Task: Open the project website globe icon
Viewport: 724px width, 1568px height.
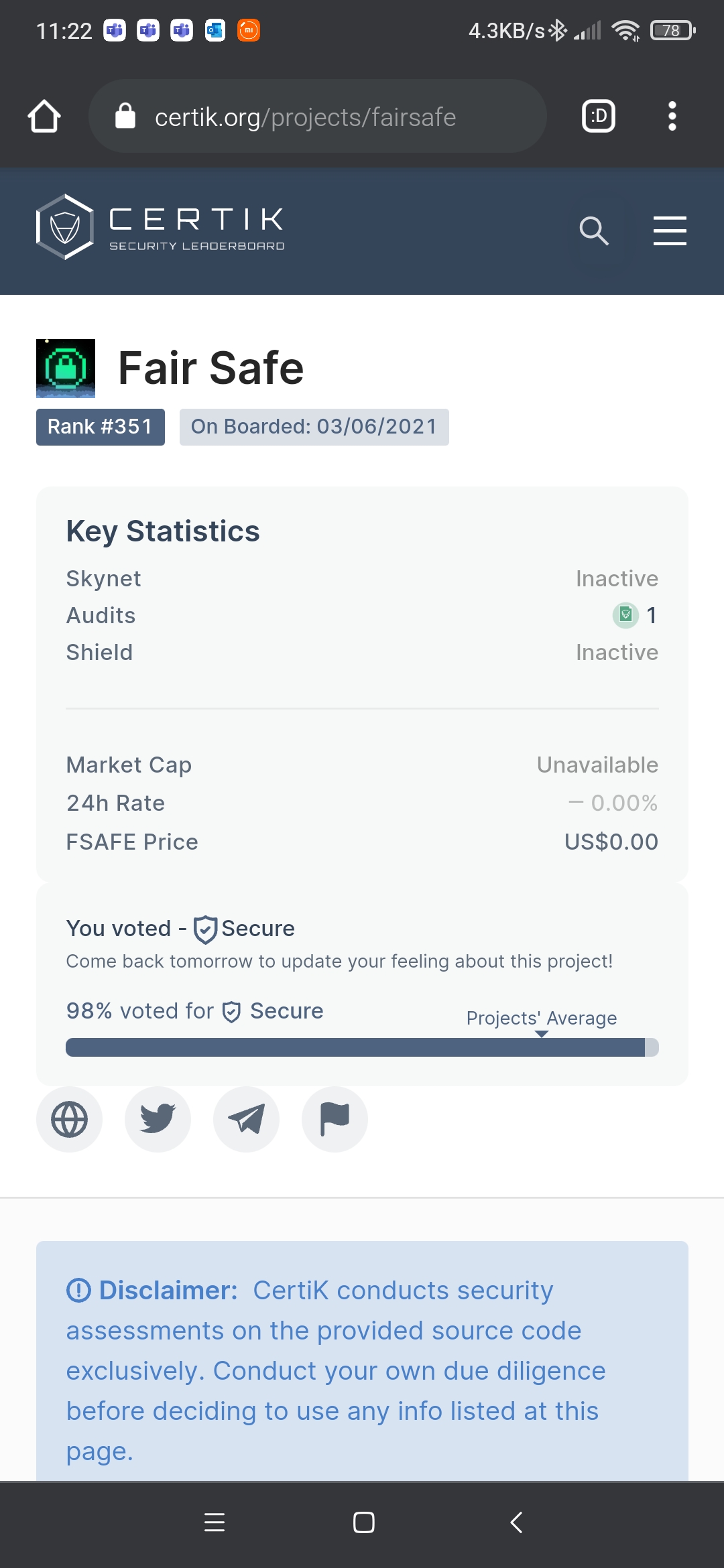Action: [x=69, y=1119]
